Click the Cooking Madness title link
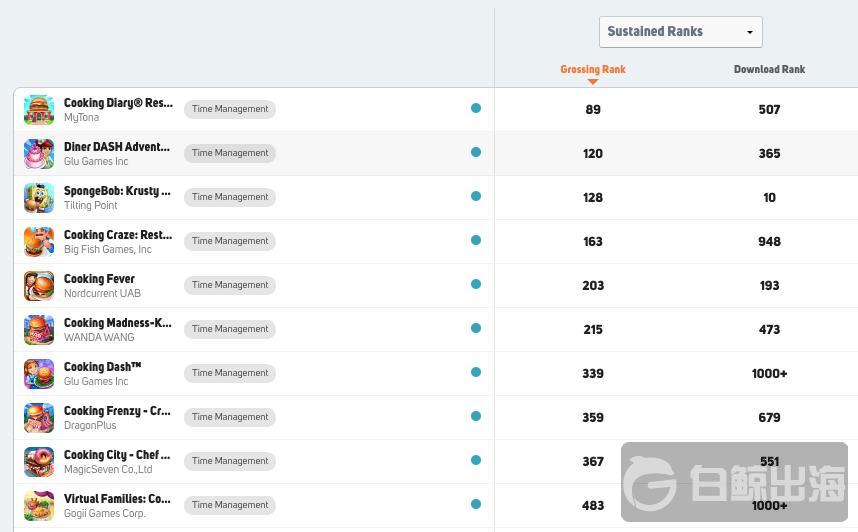The width and height of the screenshot is (858, 532). coord(117,323)
